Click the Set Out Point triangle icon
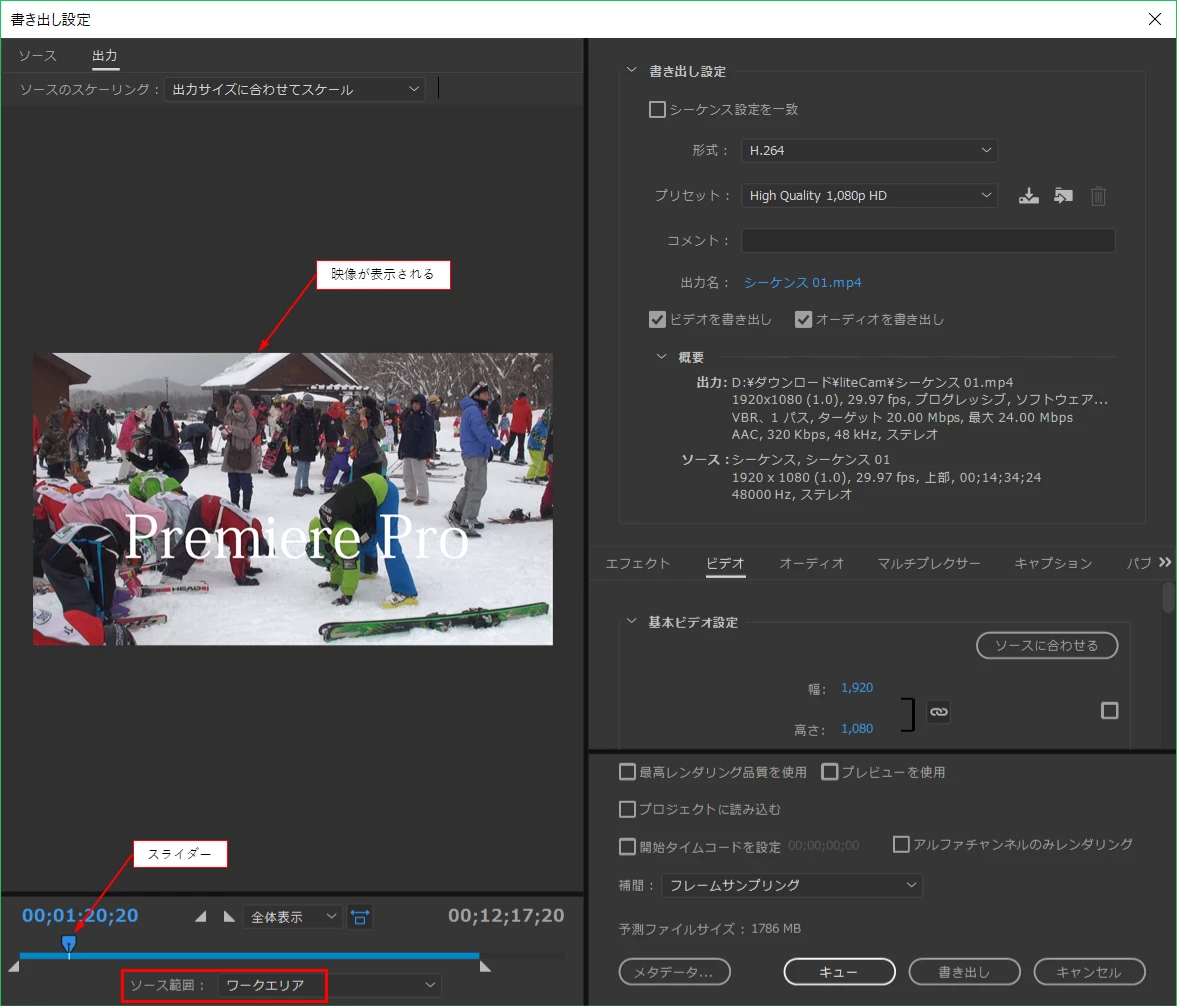Viewport: 1177px width, 1006px height. (229, 917)
